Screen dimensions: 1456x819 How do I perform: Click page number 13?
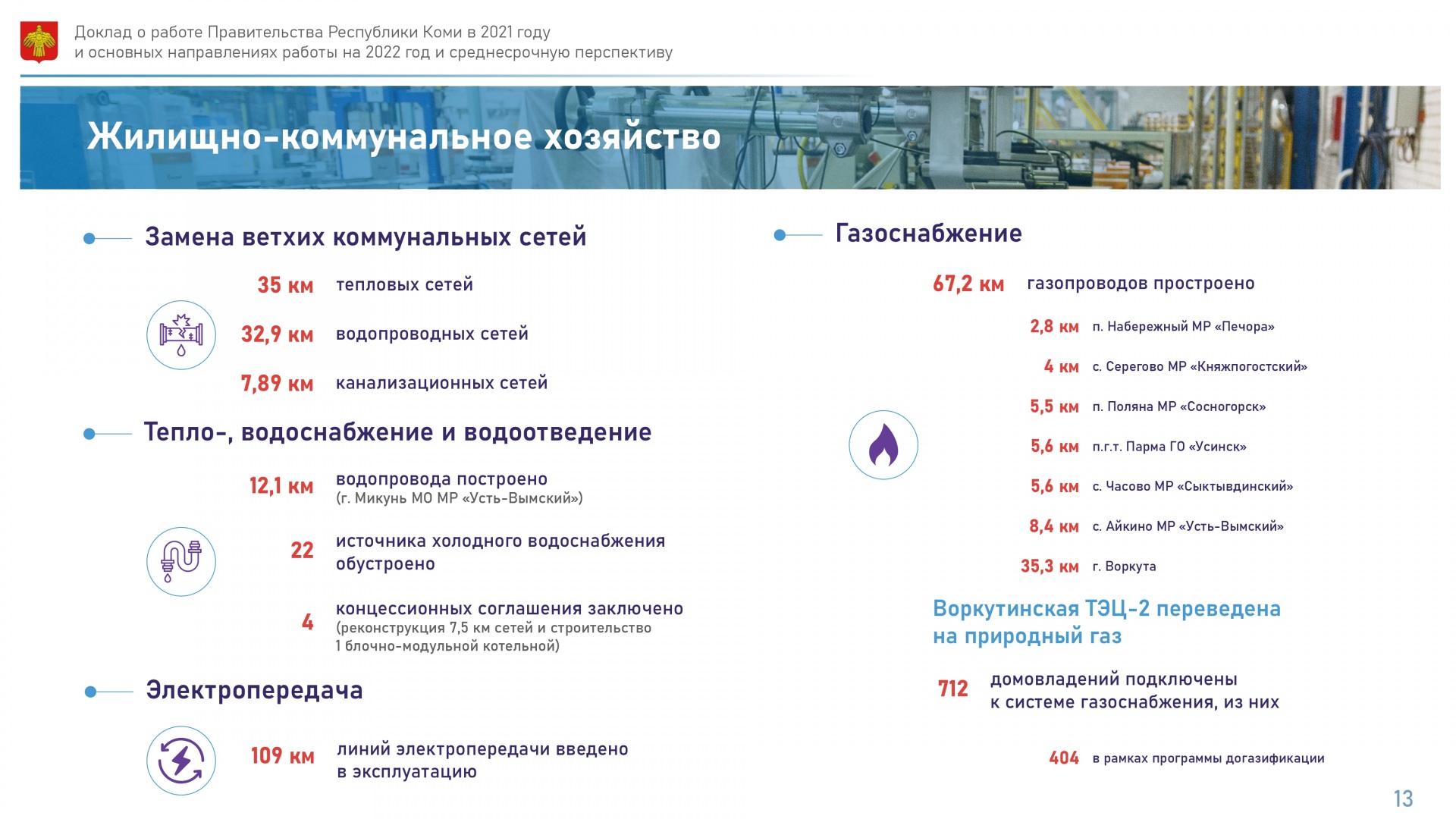1403,799
